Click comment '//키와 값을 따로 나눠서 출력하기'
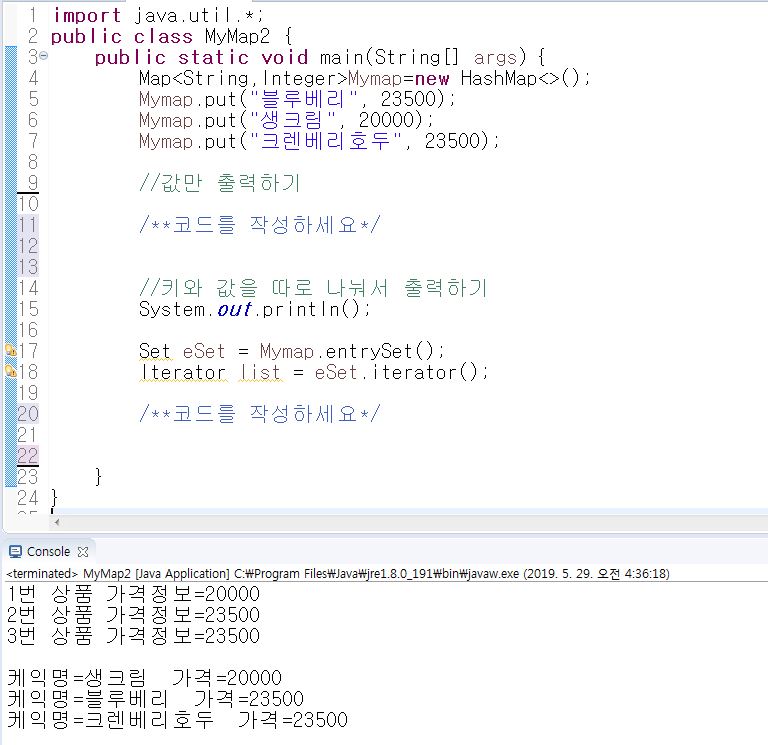768x745 pixels. [x=313, y=288]
